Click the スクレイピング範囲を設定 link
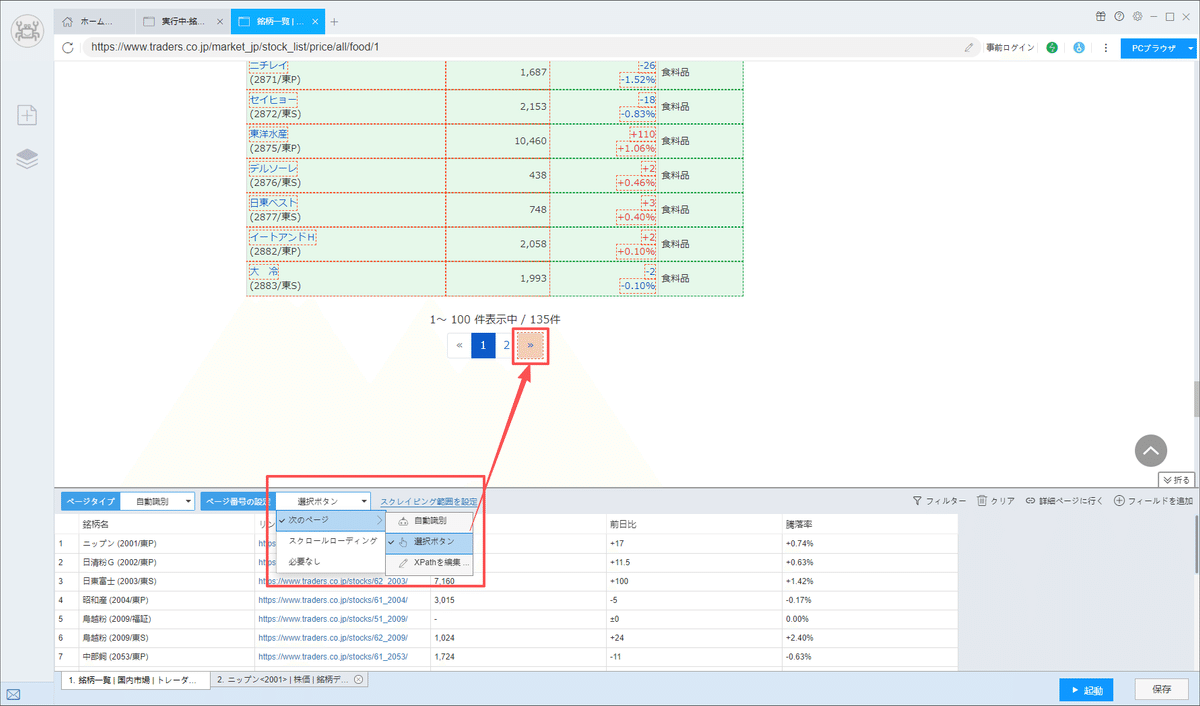1200x706 pixels. (x=428, y=501)
